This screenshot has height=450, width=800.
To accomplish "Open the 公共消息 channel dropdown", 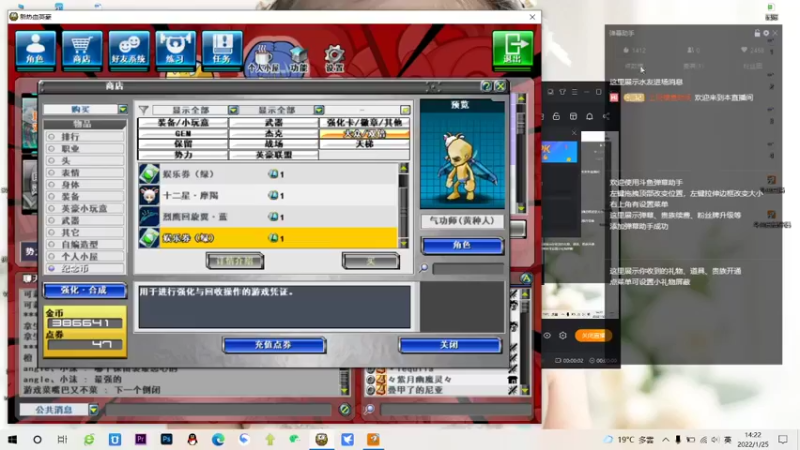I will [93, 409].
